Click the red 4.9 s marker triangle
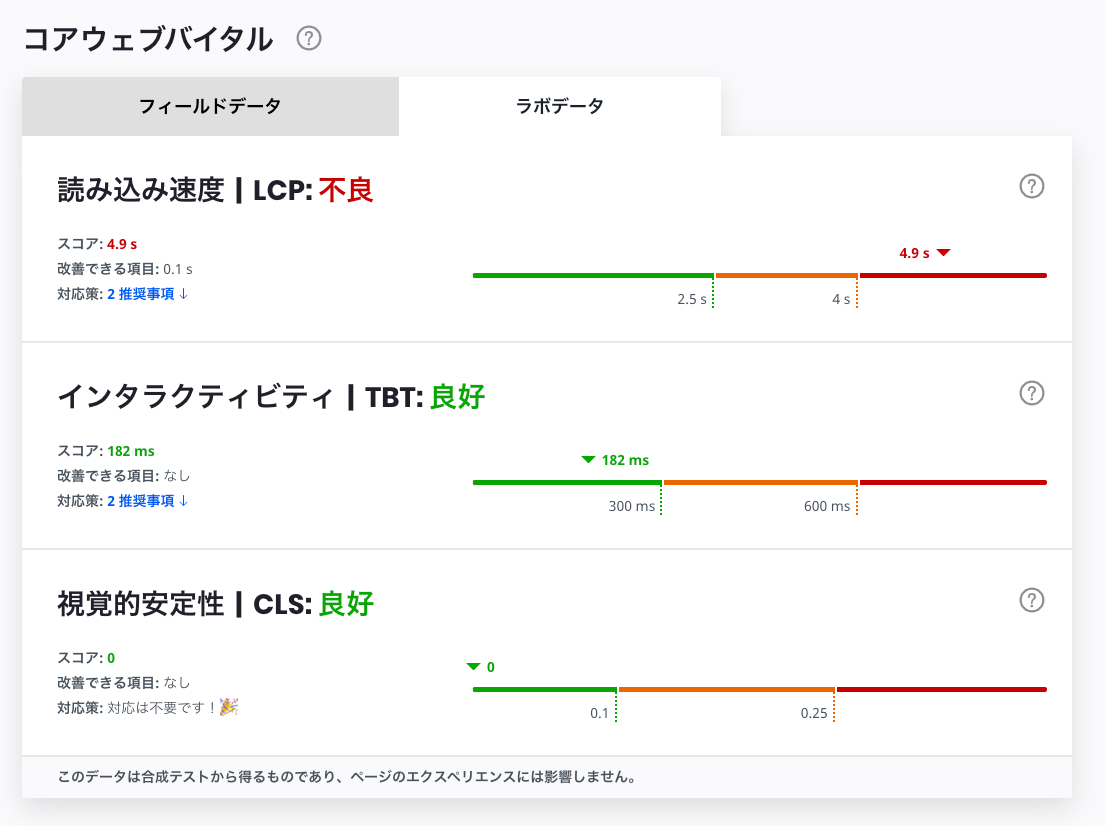This screenshot has height=826, width=1106. [x=943, y=253]
